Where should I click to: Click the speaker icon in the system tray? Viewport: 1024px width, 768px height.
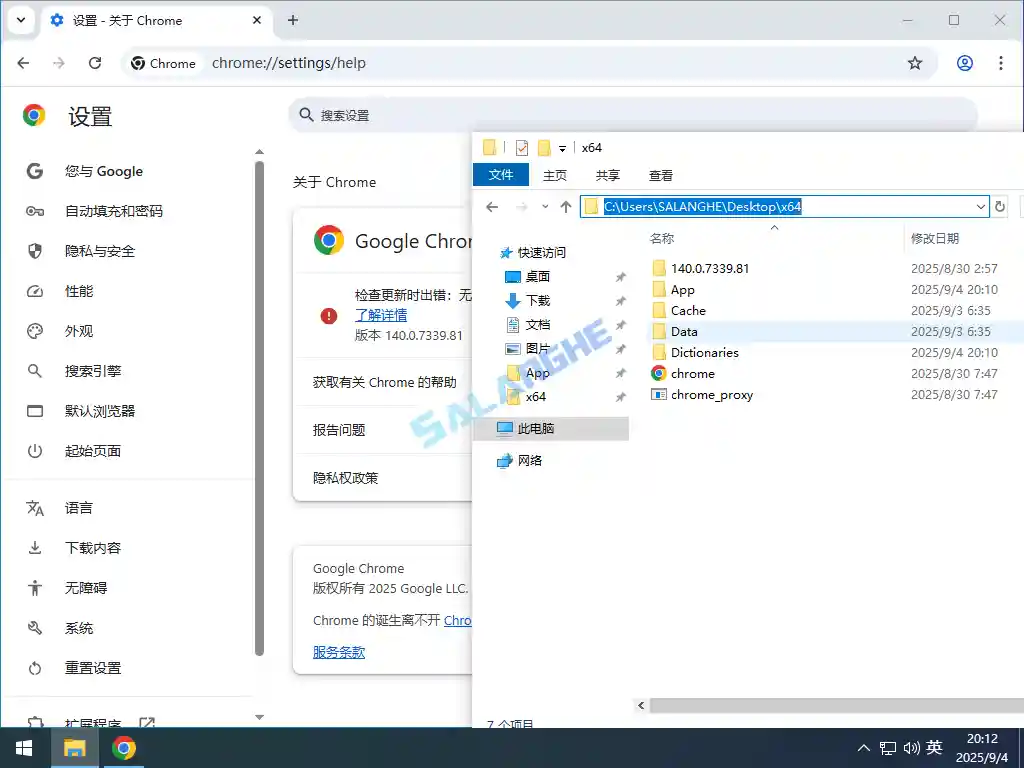pyautogui.click(x=911, y=747)
